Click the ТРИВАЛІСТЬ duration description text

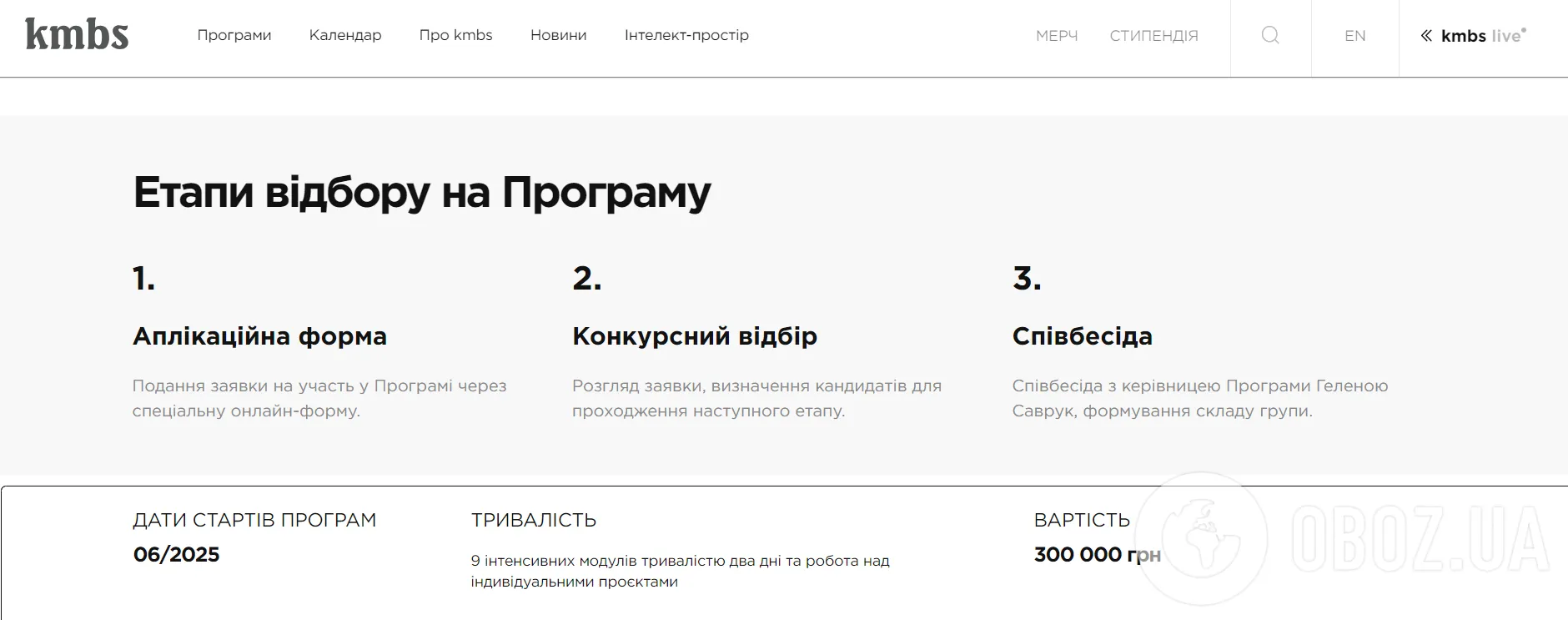click(x=680, y=571)
